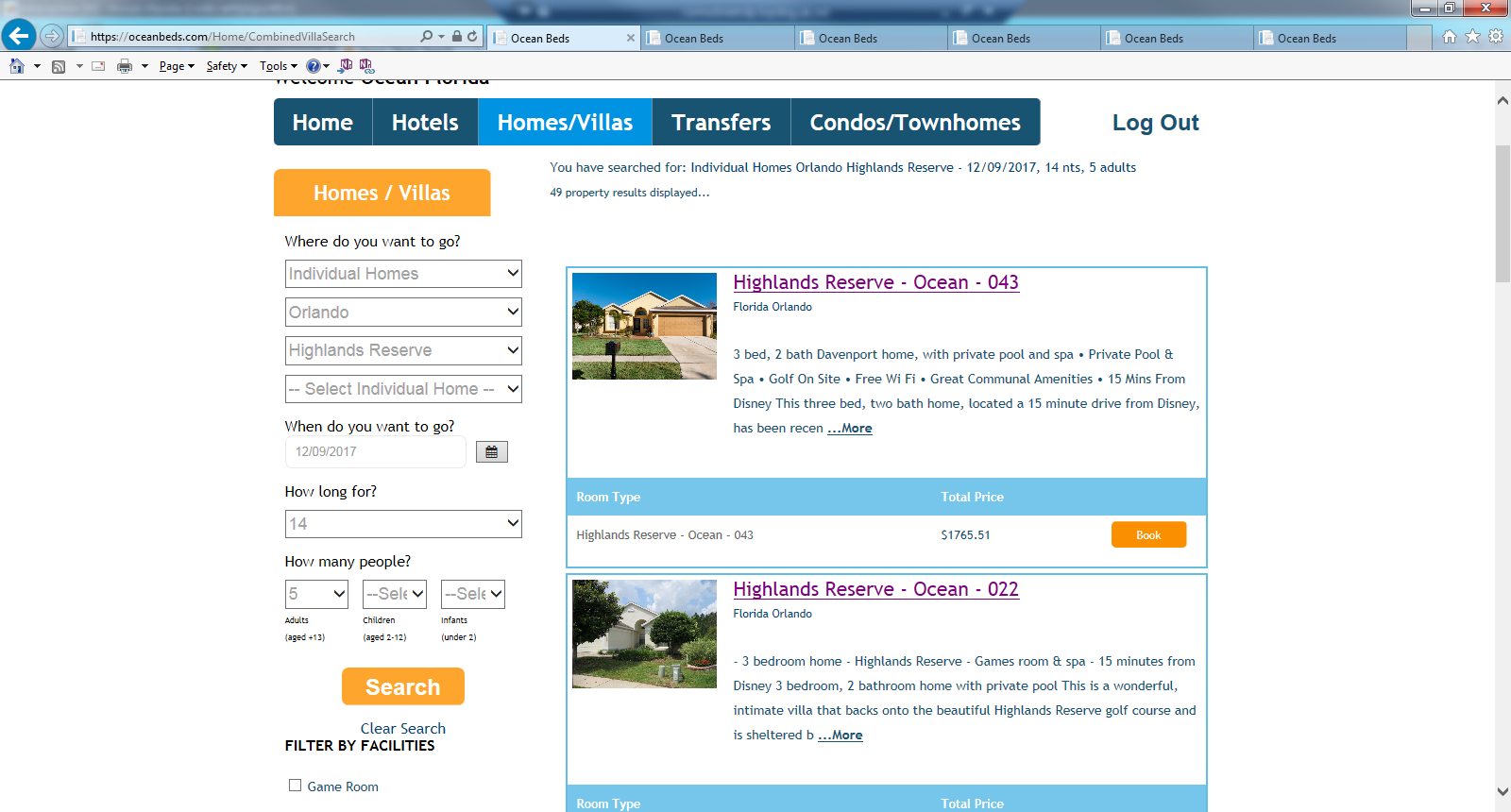The height and width of the screenshot is (812, 1511).
Task: Click the FILTER BY FACILITIES heading
Action: pos(360,746)
